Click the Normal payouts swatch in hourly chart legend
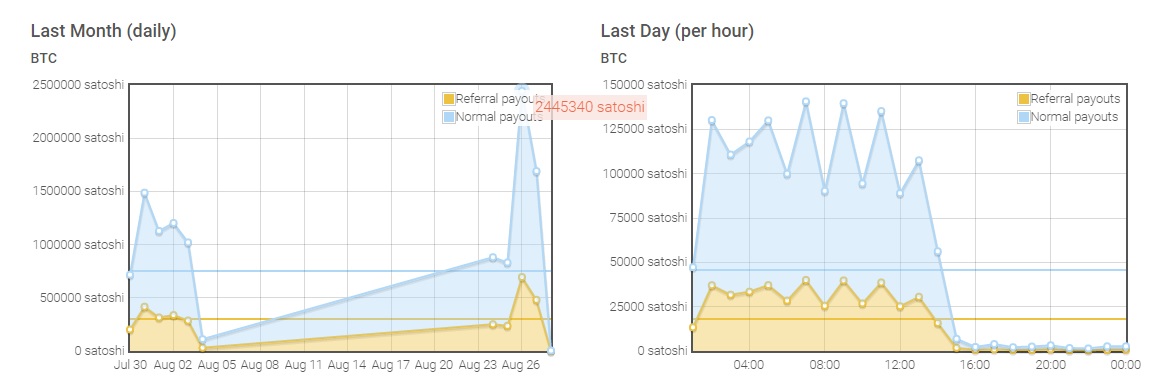 [x=1024, y=116]
